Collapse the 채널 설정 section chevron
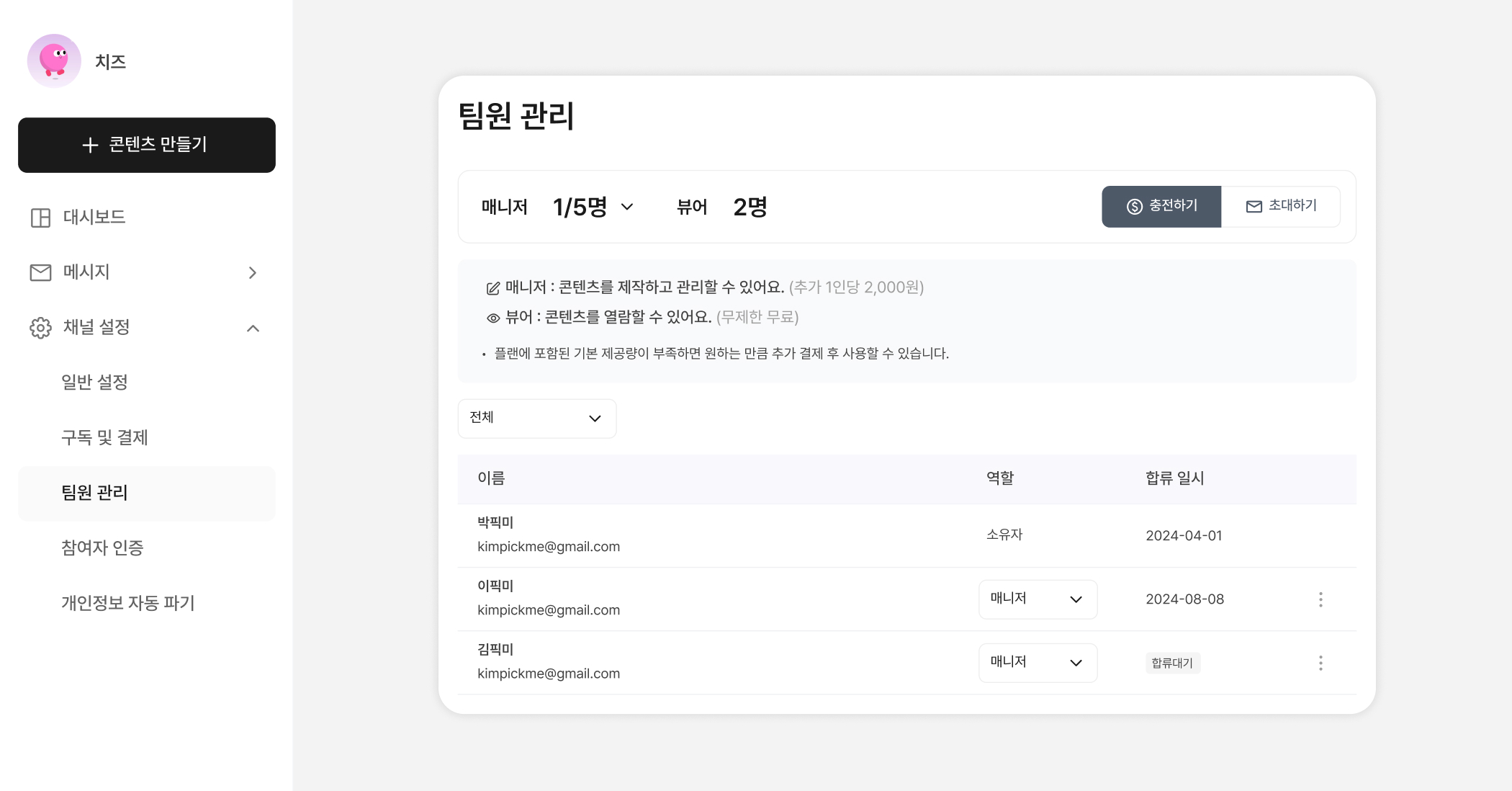1512x791 pixels. point(253,329)
